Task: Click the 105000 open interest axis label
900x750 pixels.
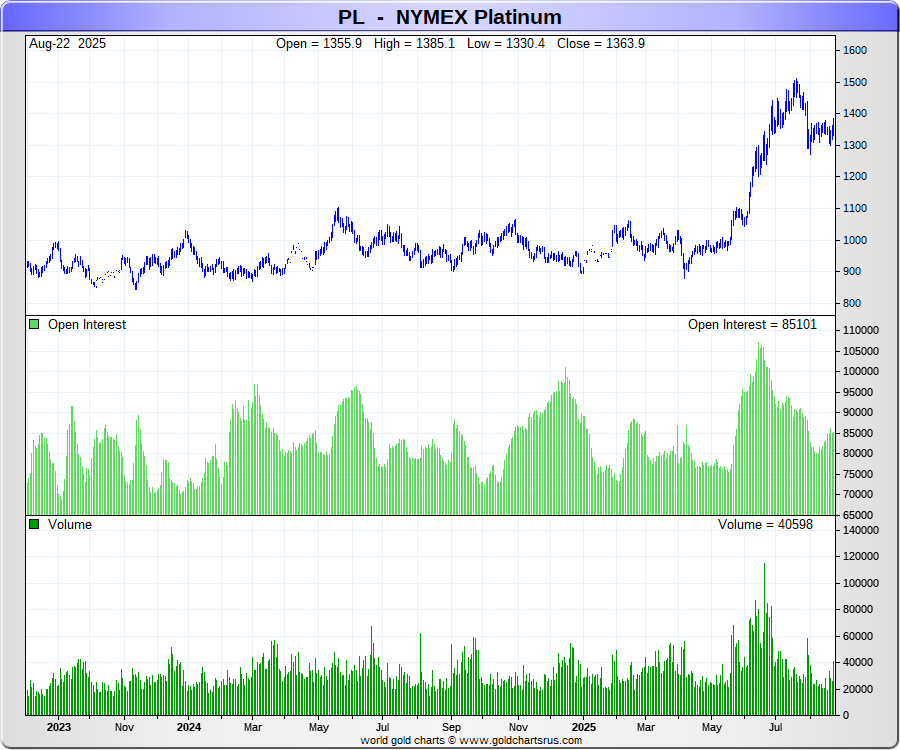Action: point(860,351)
